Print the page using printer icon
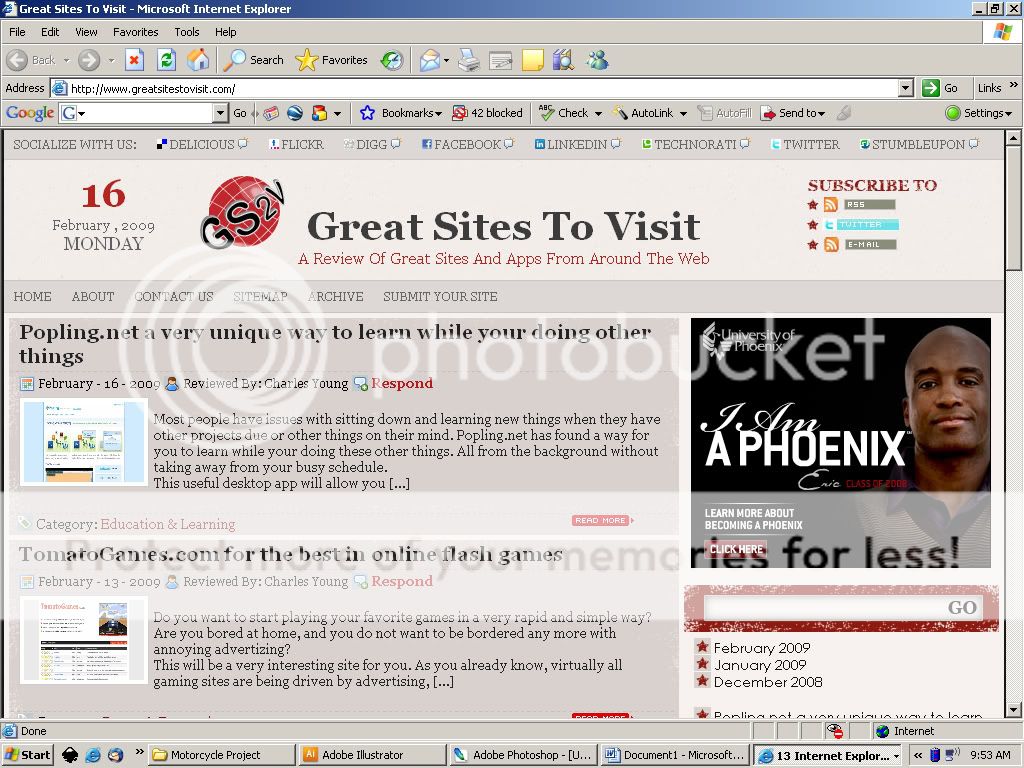 click(x=468, y=61)
